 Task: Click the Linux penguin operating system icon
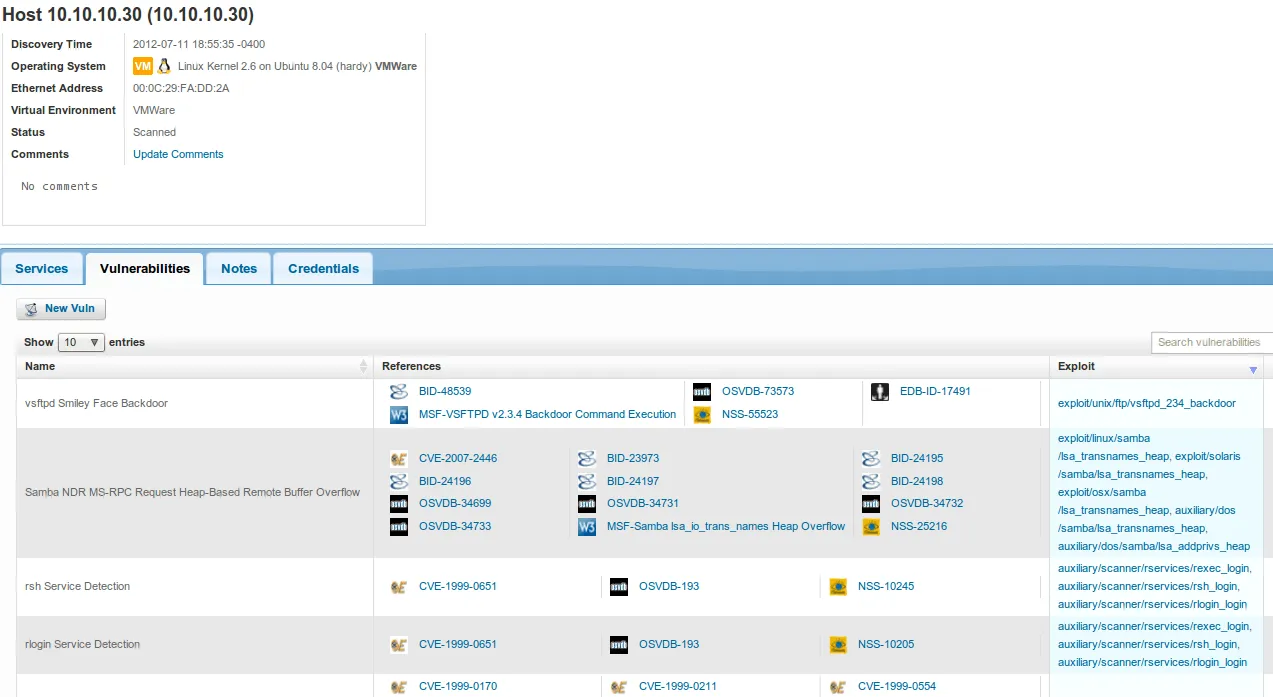click(x=164, y=66)
